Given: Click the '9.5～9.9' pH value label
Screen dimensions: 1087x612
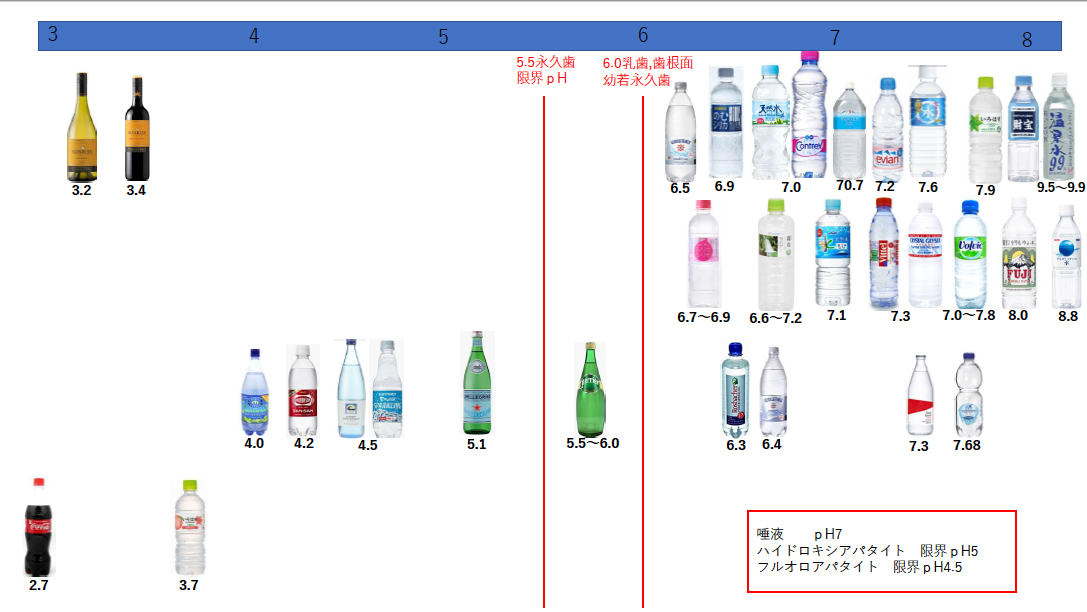Looking at the screenshot, I should click(1060, 187).
